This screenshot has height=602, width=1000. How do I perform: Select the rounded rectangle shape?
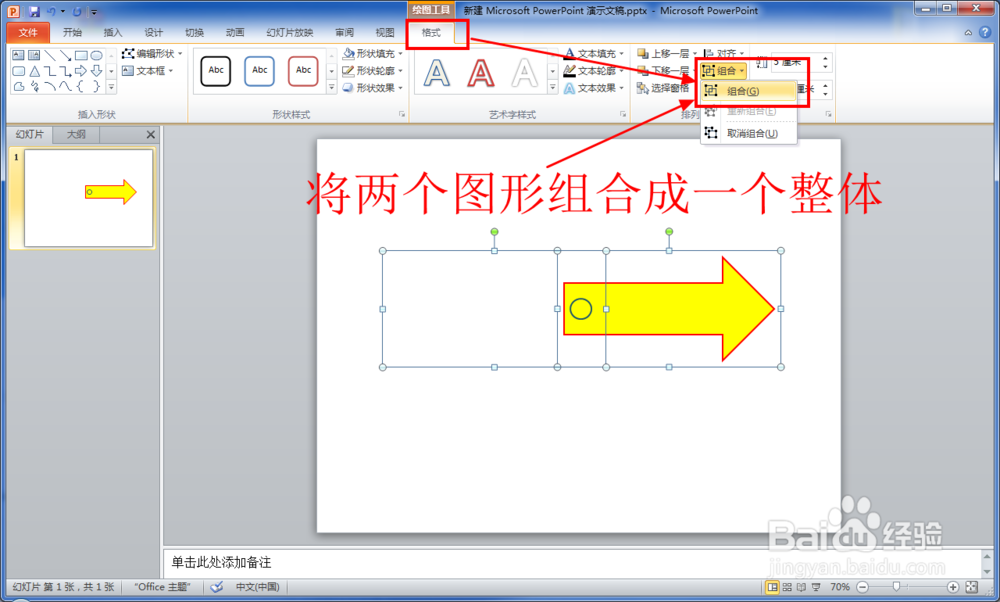tap(18, 71)
